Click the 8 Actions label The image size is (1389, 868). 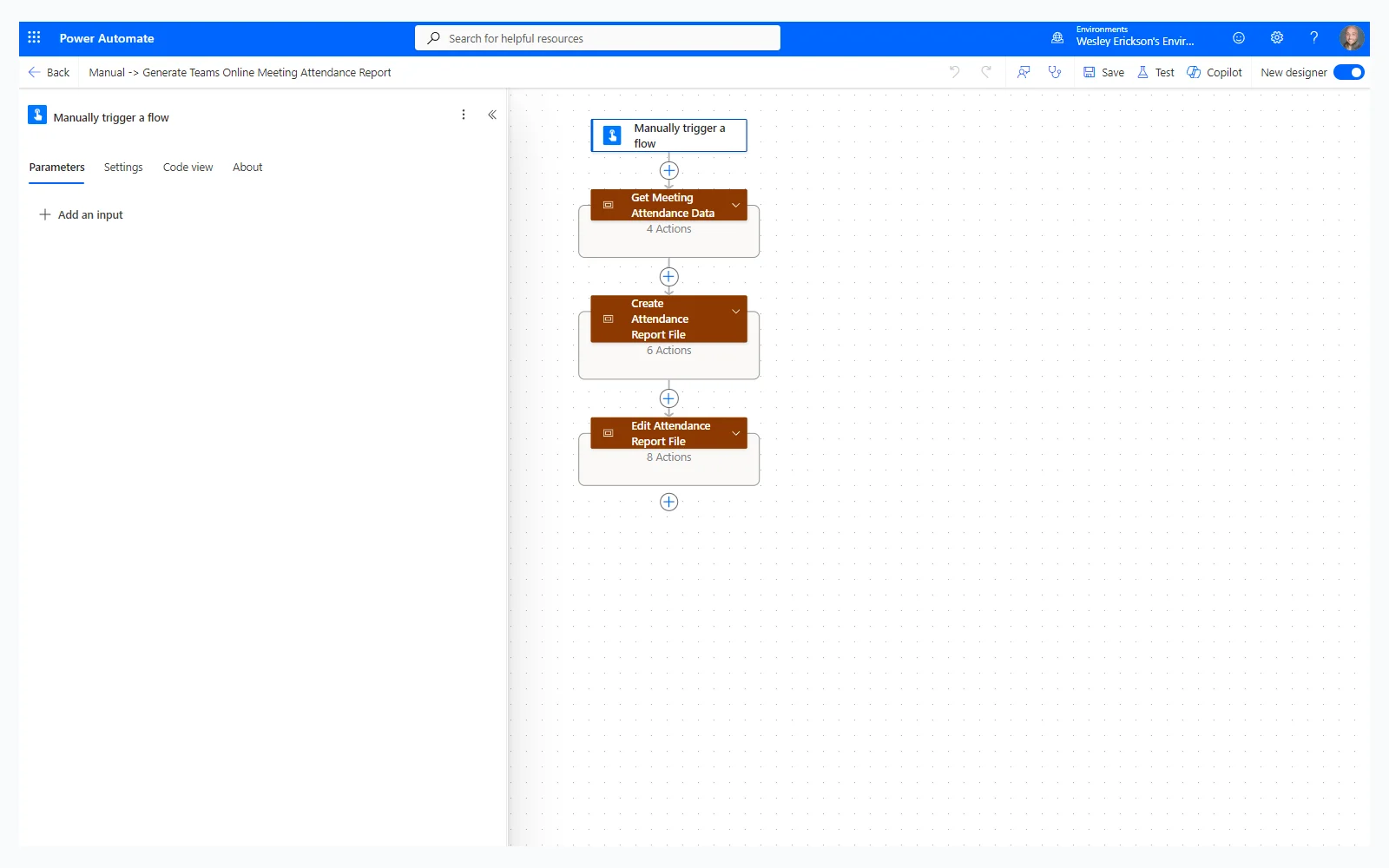pos(668,457)
